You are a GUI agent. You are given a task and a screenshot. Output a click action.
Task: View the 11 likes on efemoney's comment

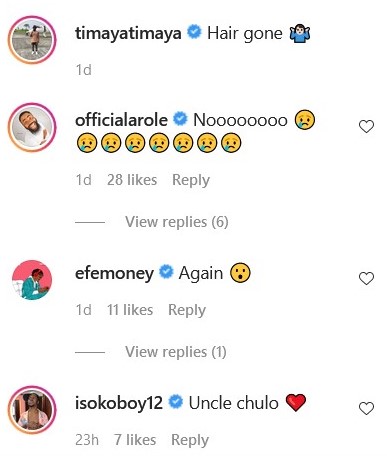pos(130,310)
